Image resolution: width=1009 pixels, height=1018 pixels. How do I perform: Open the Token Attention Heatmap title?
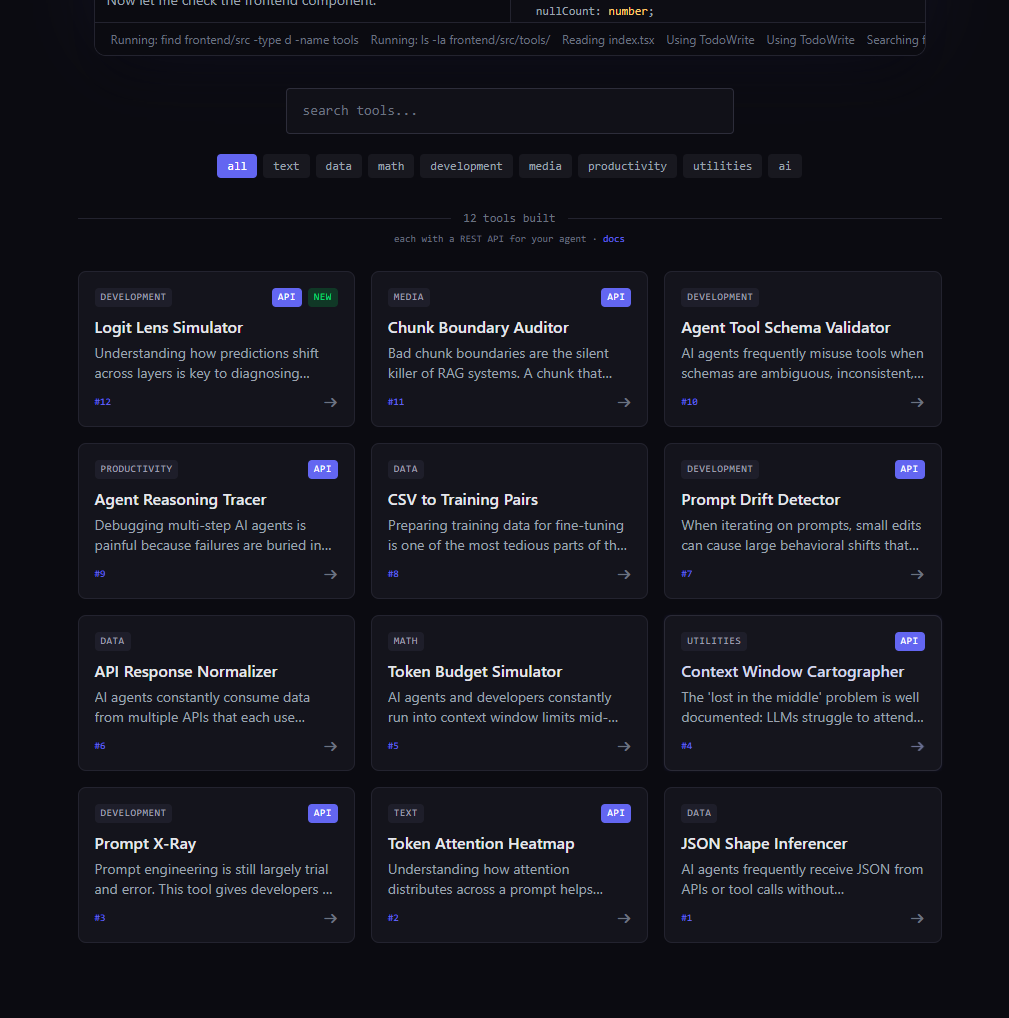(481, 844)
